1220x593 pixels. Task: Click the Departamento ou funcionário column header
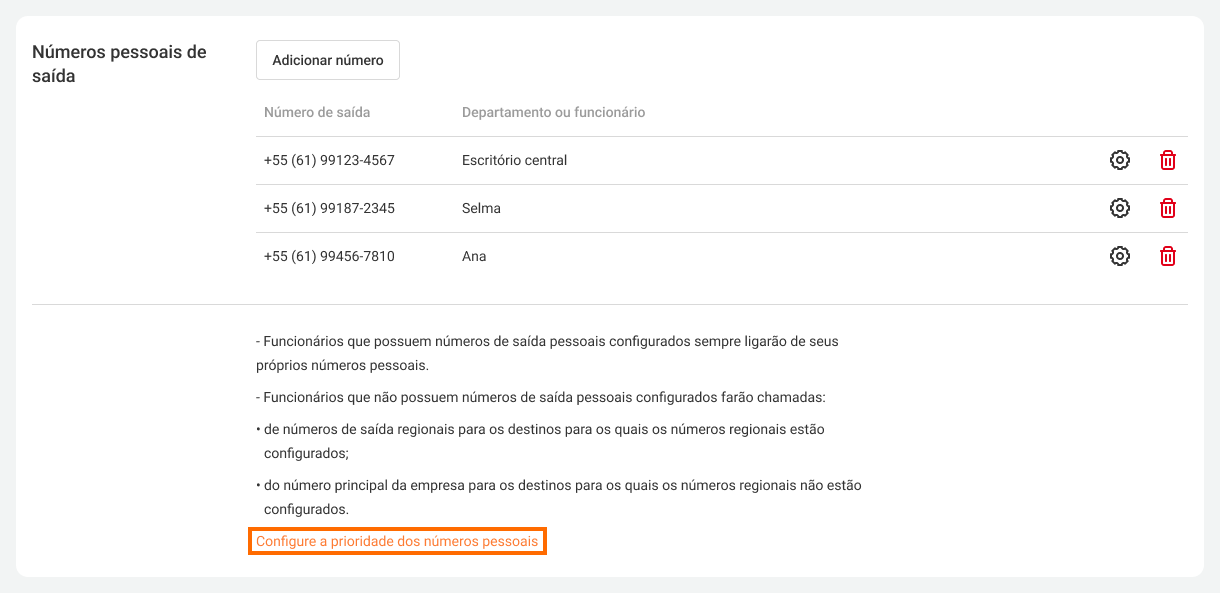[553, 112]
